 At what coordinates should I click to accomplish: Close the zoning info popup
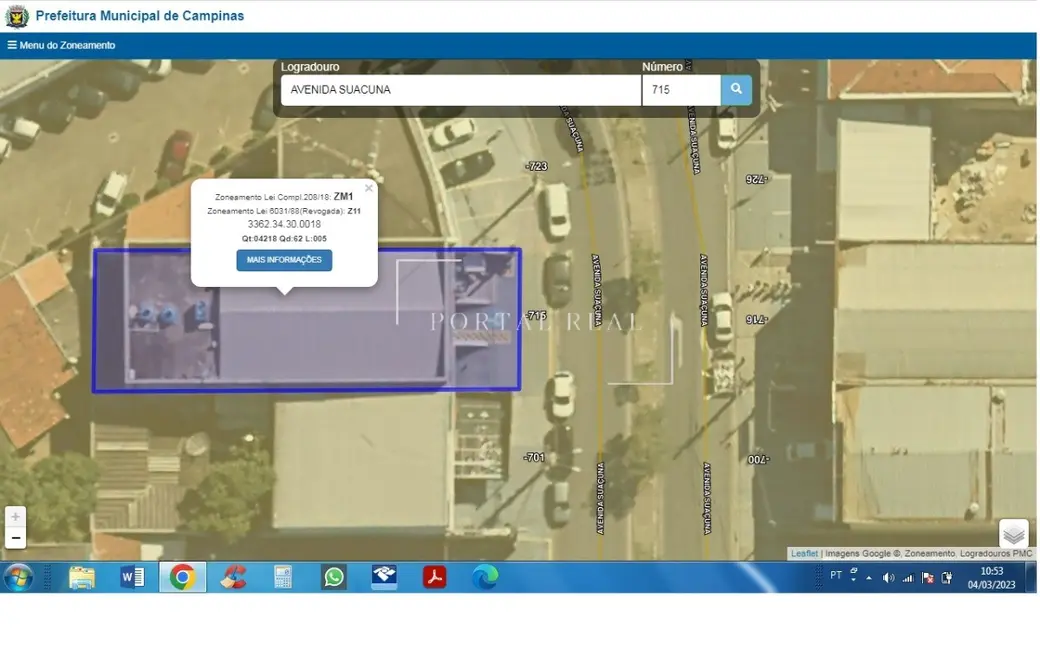pyautogui.click(x=368, y=188)
